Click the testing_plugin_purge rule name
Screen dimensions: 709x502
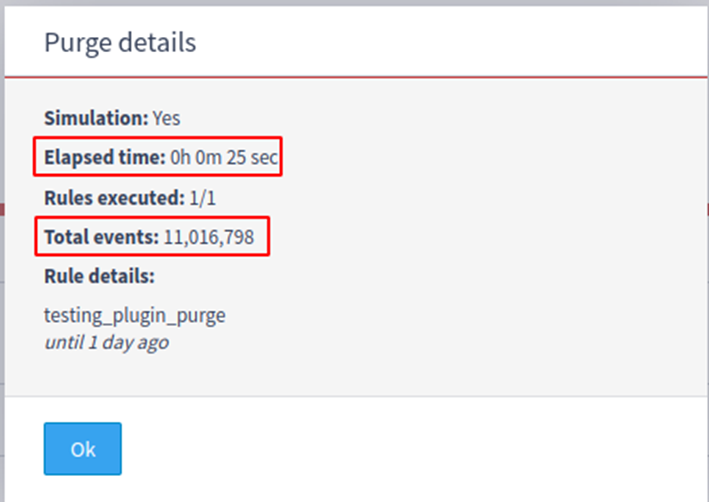[x=134, y=315]
